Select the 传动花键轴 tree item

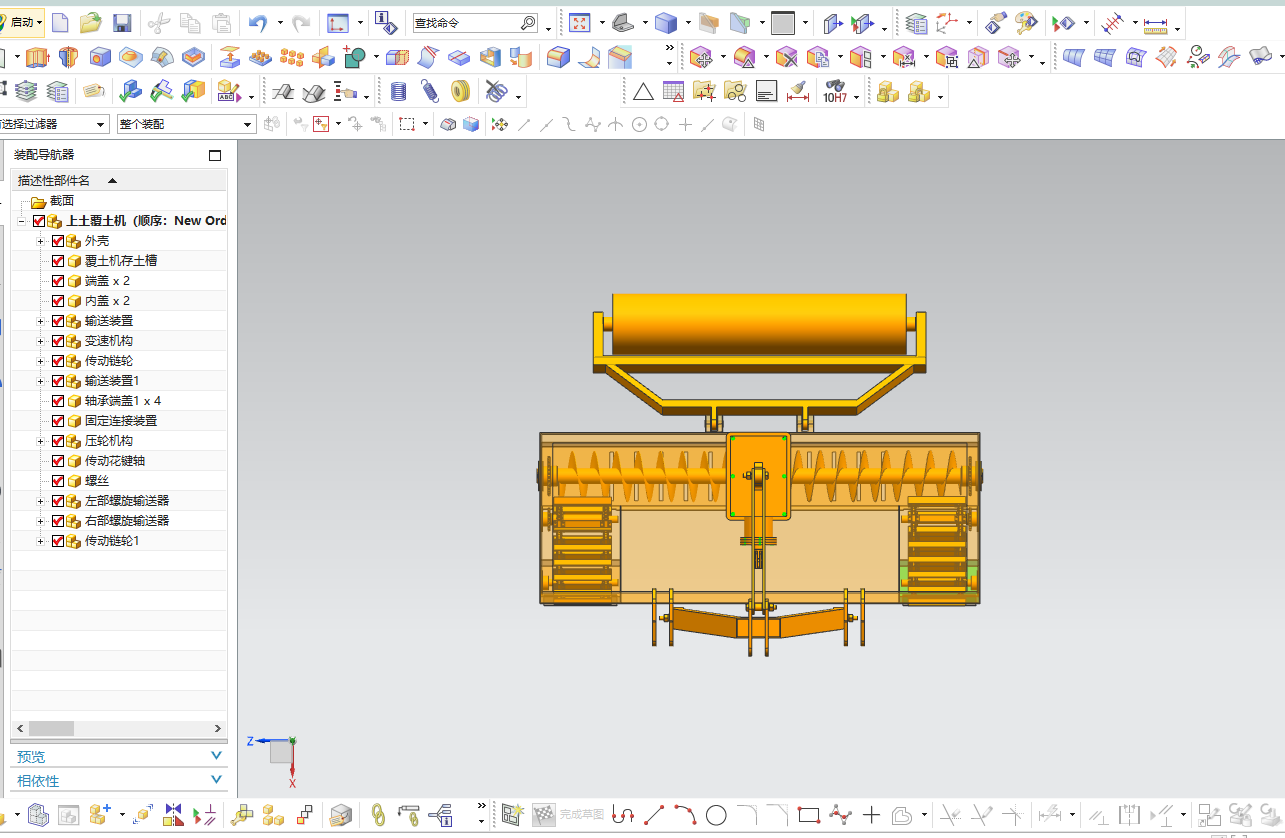tap(115, 461)
